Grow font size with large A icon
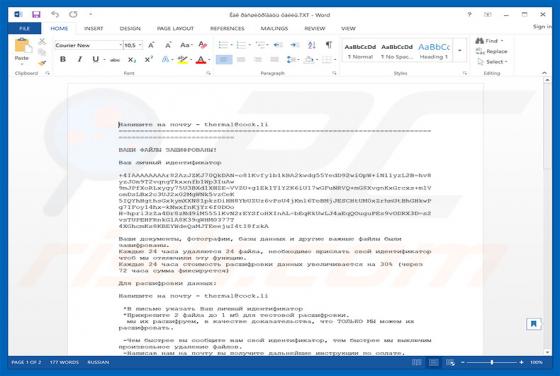Screen dimensions: 560x376 click(151, 45)
